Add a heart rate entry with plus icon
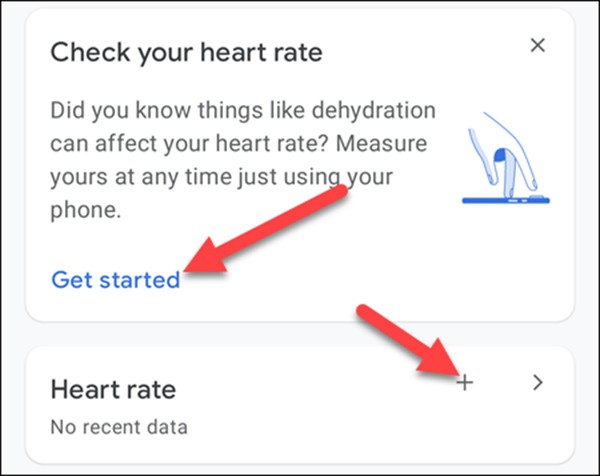The height and width of the screenshot is (476, 600). 465,381
